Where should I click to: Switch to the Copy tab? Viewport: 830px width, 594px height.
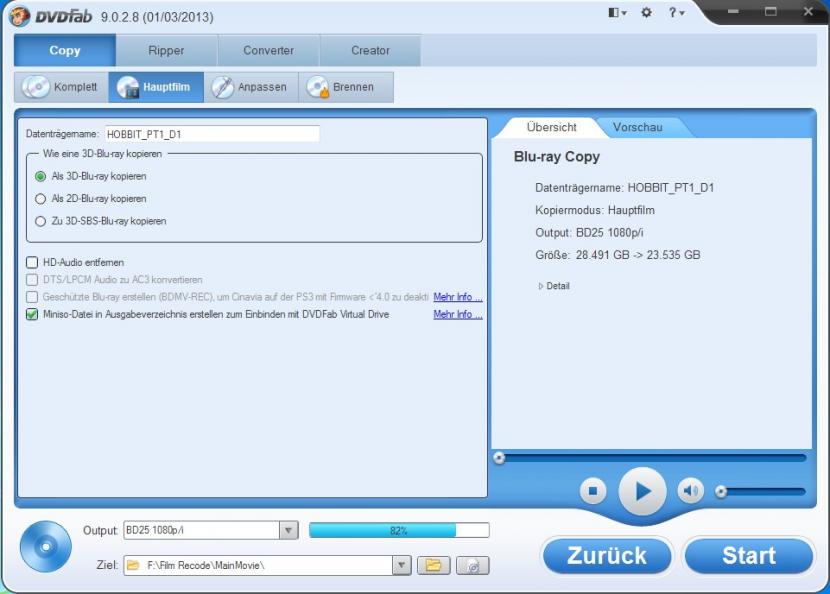pos(65,50)
